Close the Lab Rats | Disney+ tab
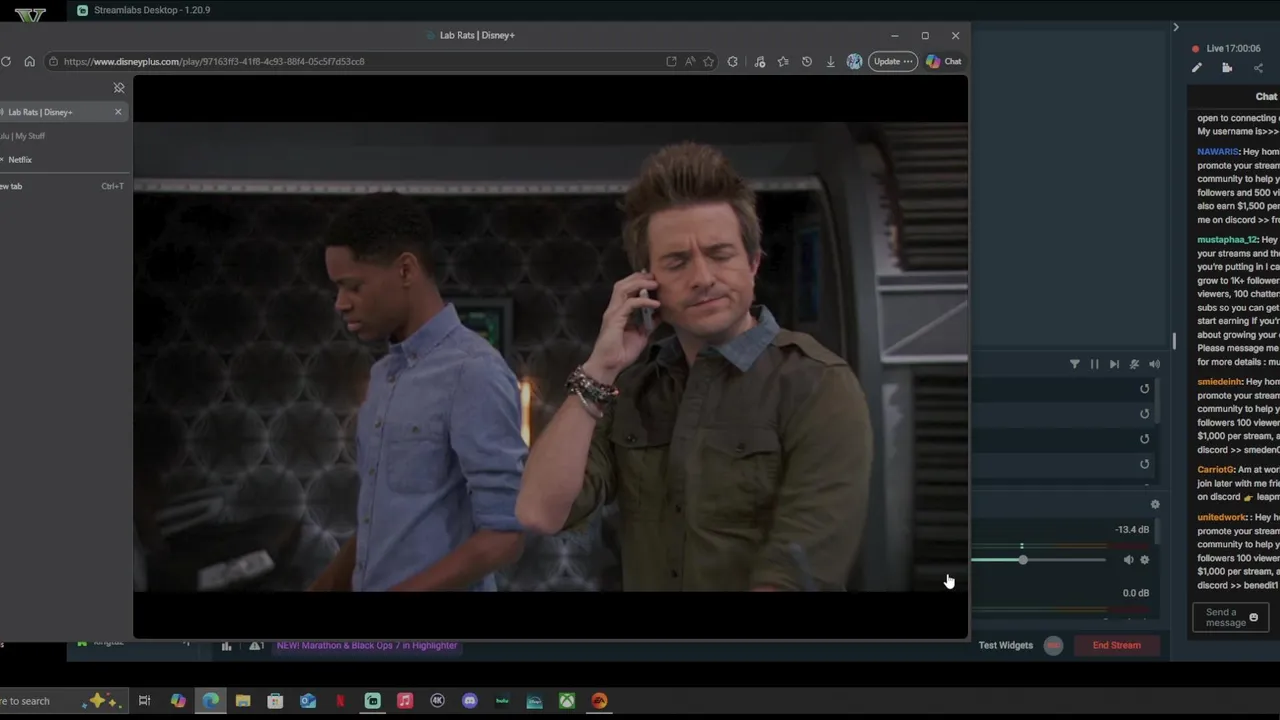The width and height of the screenshot is (1280, 720). click(x=118, y=112)
